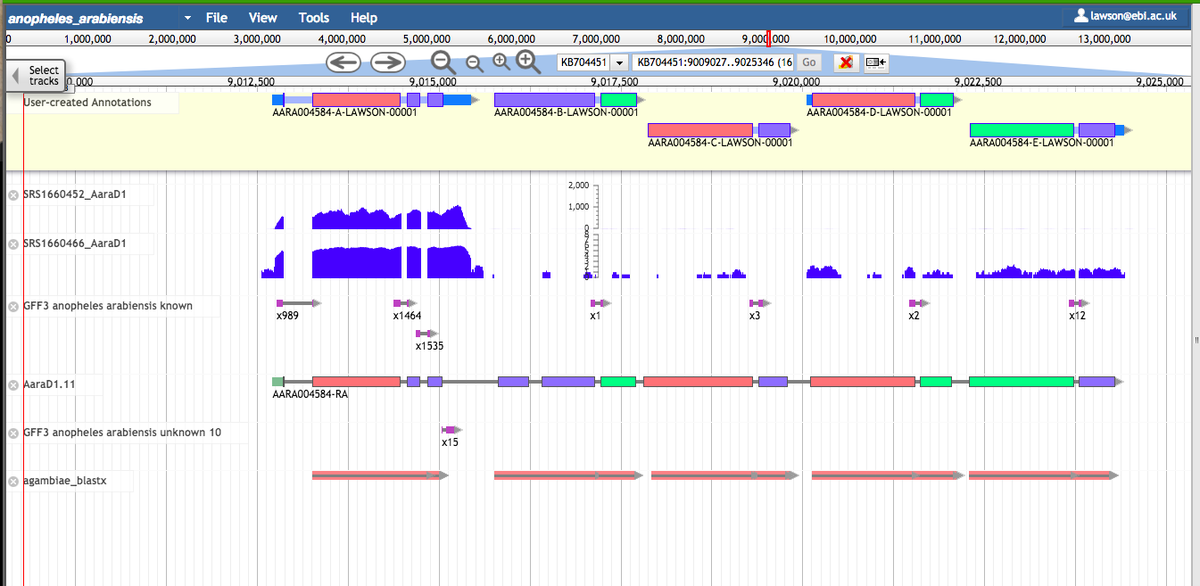Image resolution: width=1200 pixels, height=586 pixels.
Task: Click inside the location coordinates field
Action: coord(715,62)
